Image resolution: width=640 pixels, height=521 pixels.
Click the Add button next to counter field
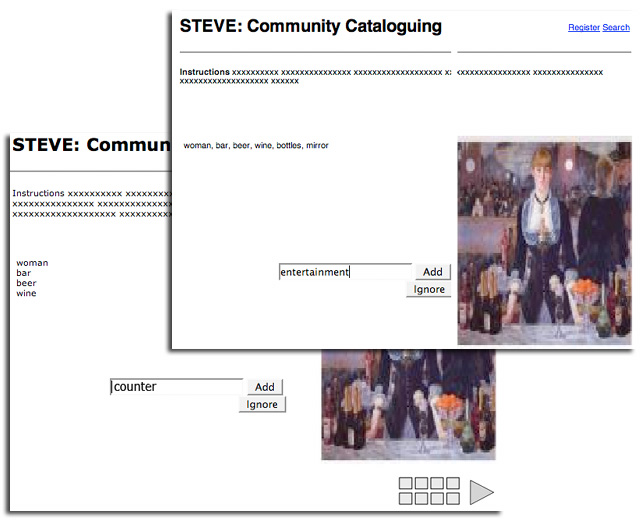[x=264, y=387]
